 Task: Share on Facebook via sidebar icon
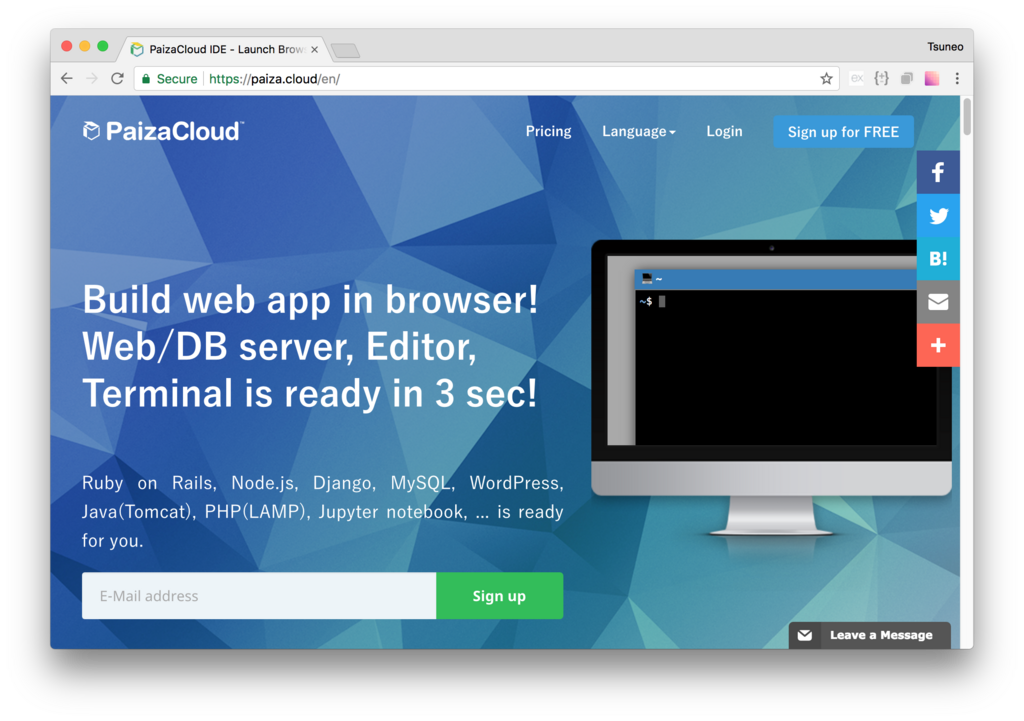(938, 172)
